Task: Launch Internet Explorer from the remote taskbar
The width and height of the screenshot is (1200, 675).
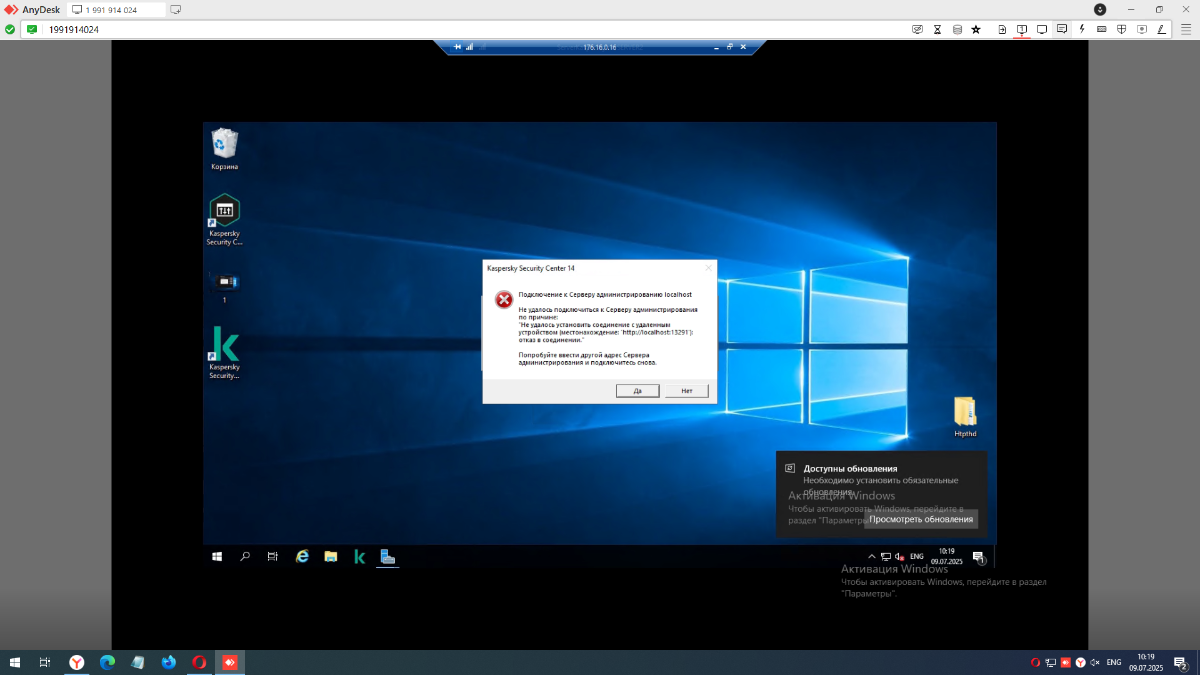Action: point(302,557)
